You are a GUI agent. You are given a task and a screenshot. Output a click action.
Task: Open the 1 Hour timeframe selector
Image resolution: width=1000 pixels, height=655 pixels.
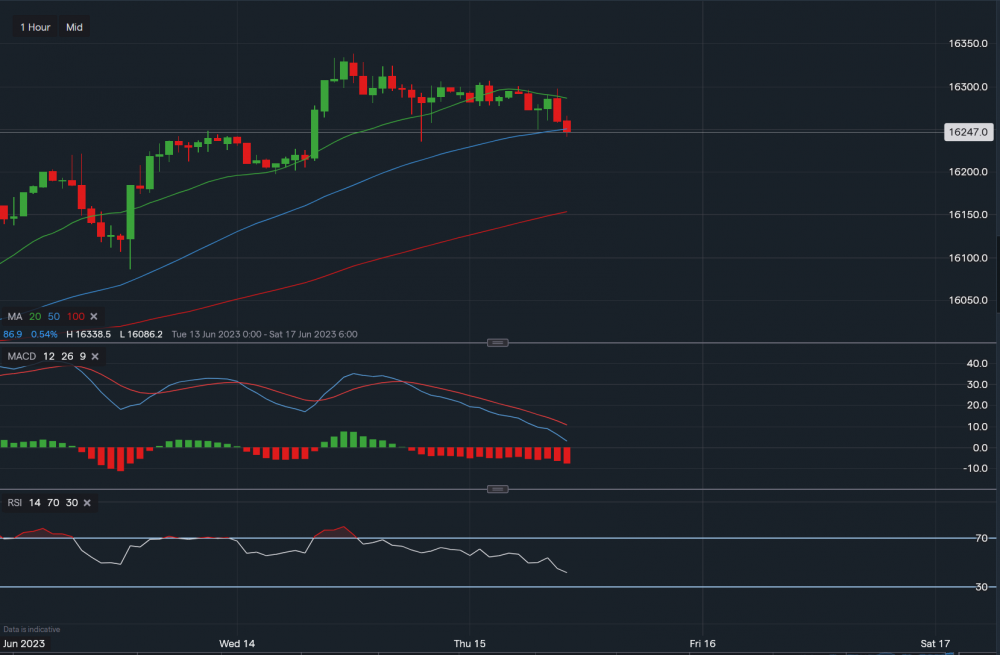tap(34, 27)
